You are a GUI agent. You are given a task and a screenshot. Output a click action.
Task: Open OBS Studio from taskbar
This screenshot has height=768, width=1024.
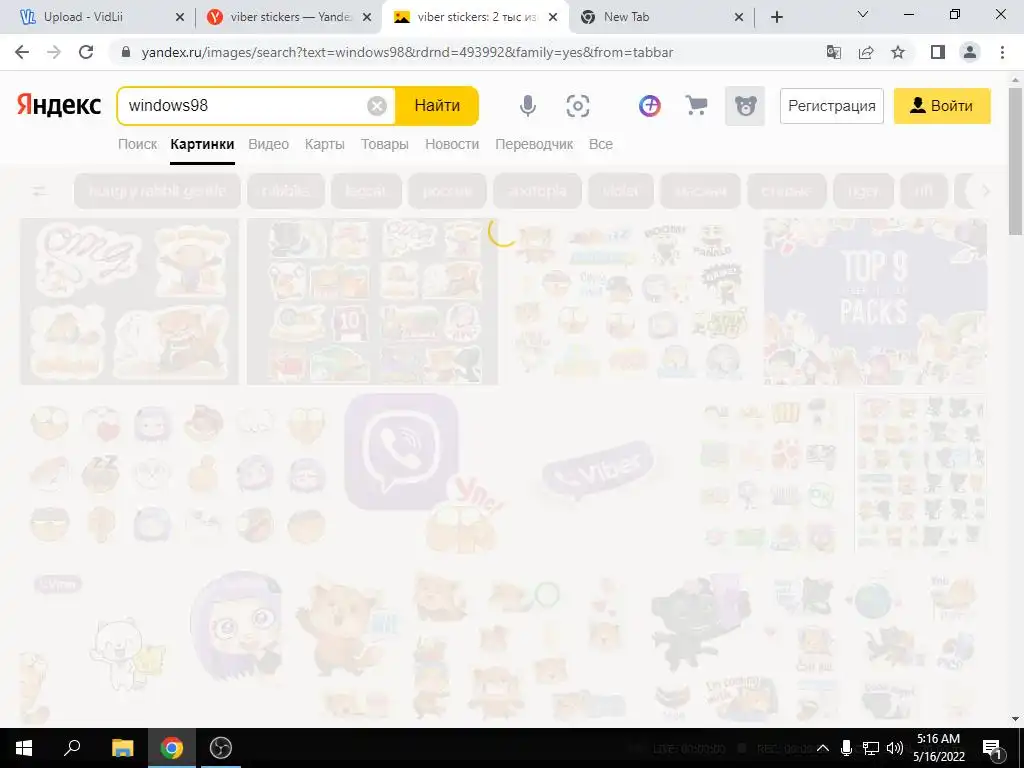point(221,748)
